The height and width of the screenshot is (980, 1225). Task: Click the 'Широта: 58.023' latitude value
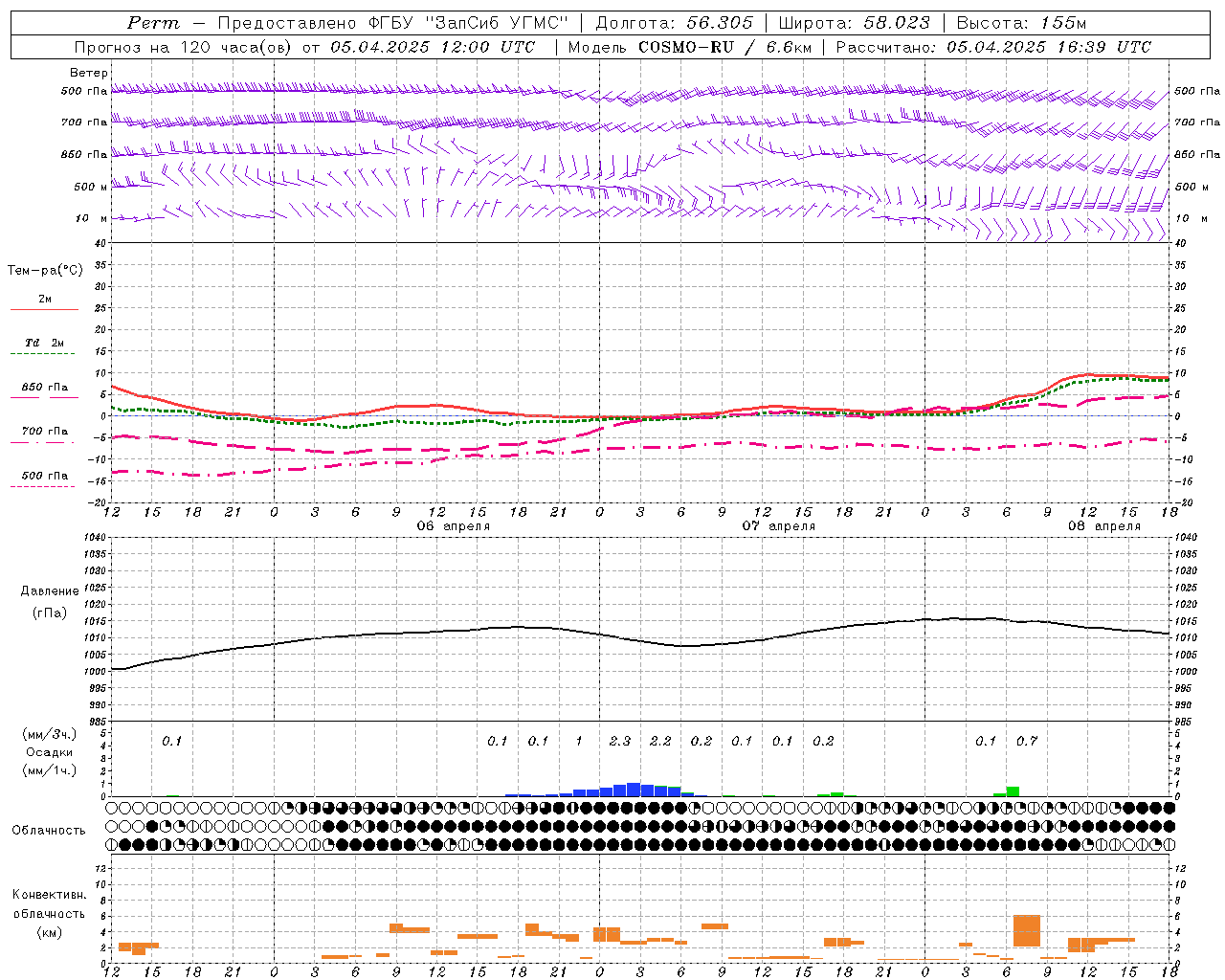tap(855, 23)
